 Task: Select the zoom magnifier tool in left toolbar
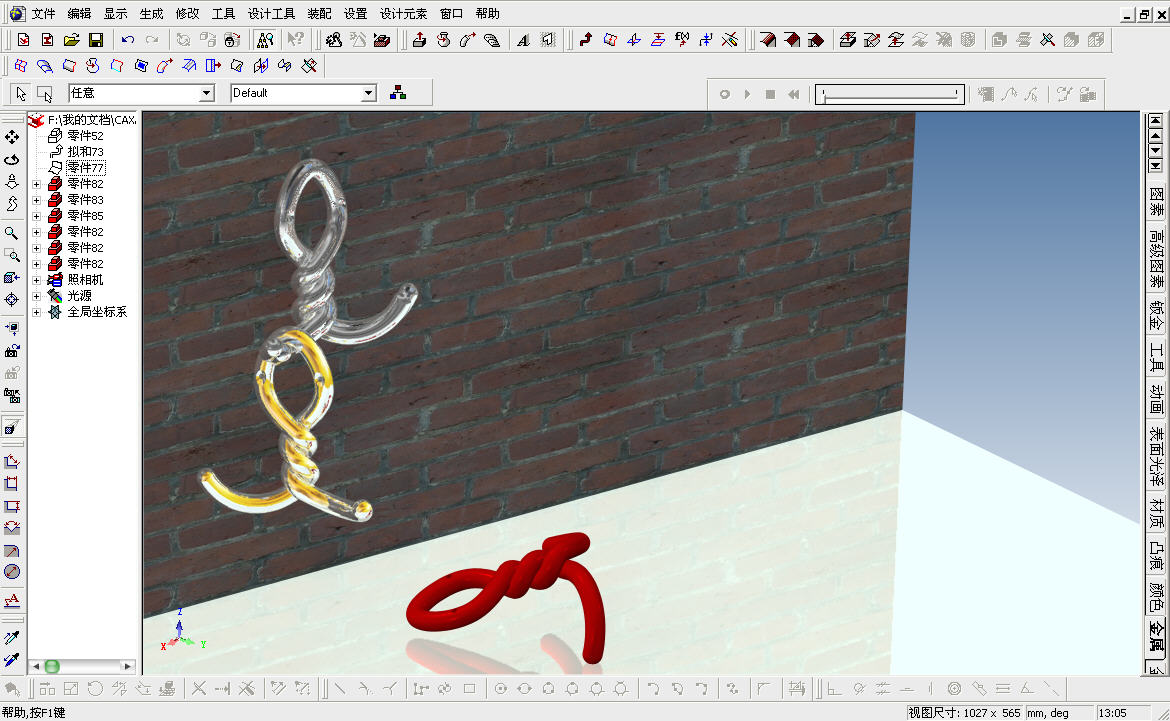12,234
